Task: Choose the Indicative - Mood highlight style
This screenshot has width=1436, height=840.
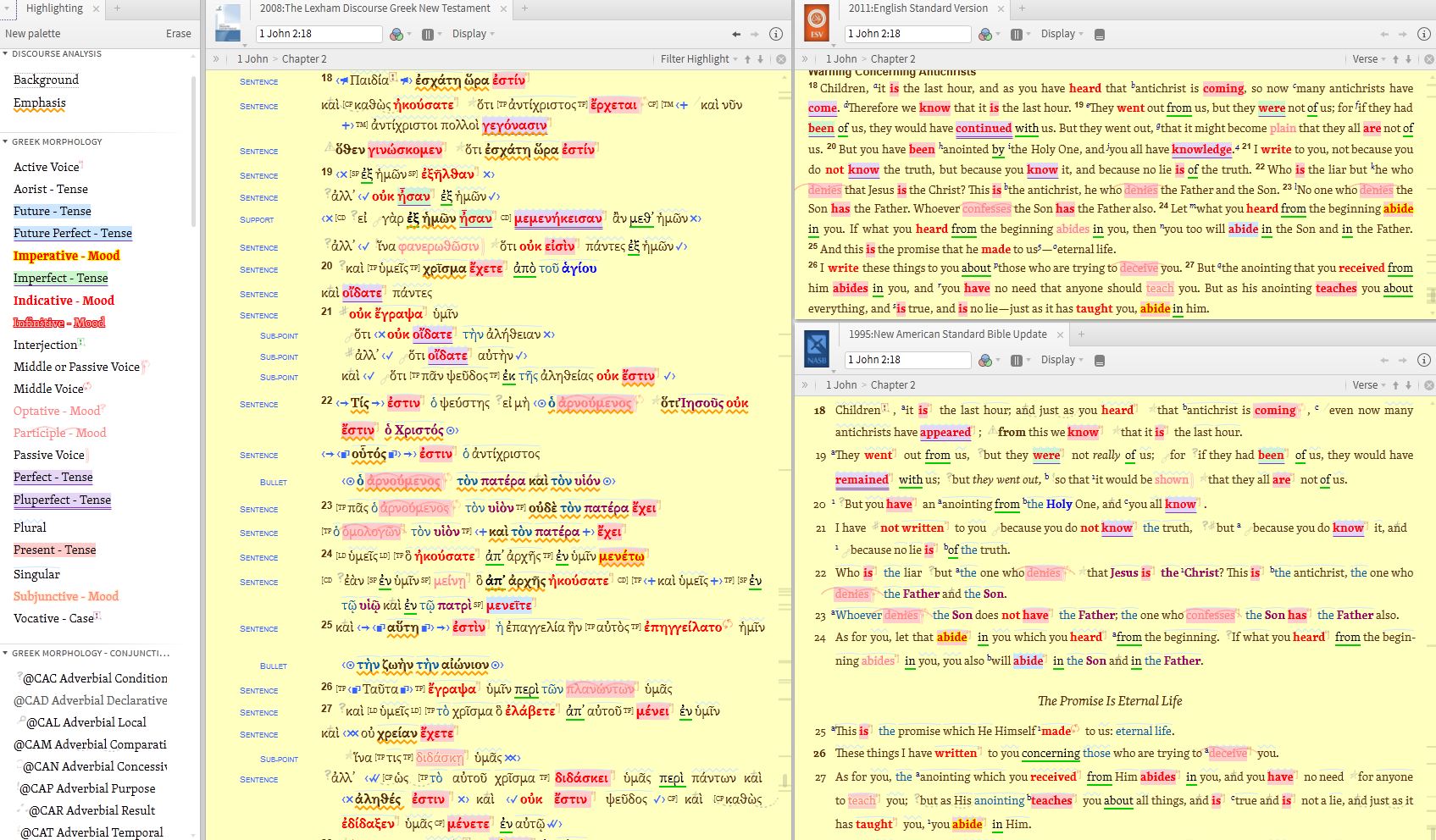Action: (64, 301)
